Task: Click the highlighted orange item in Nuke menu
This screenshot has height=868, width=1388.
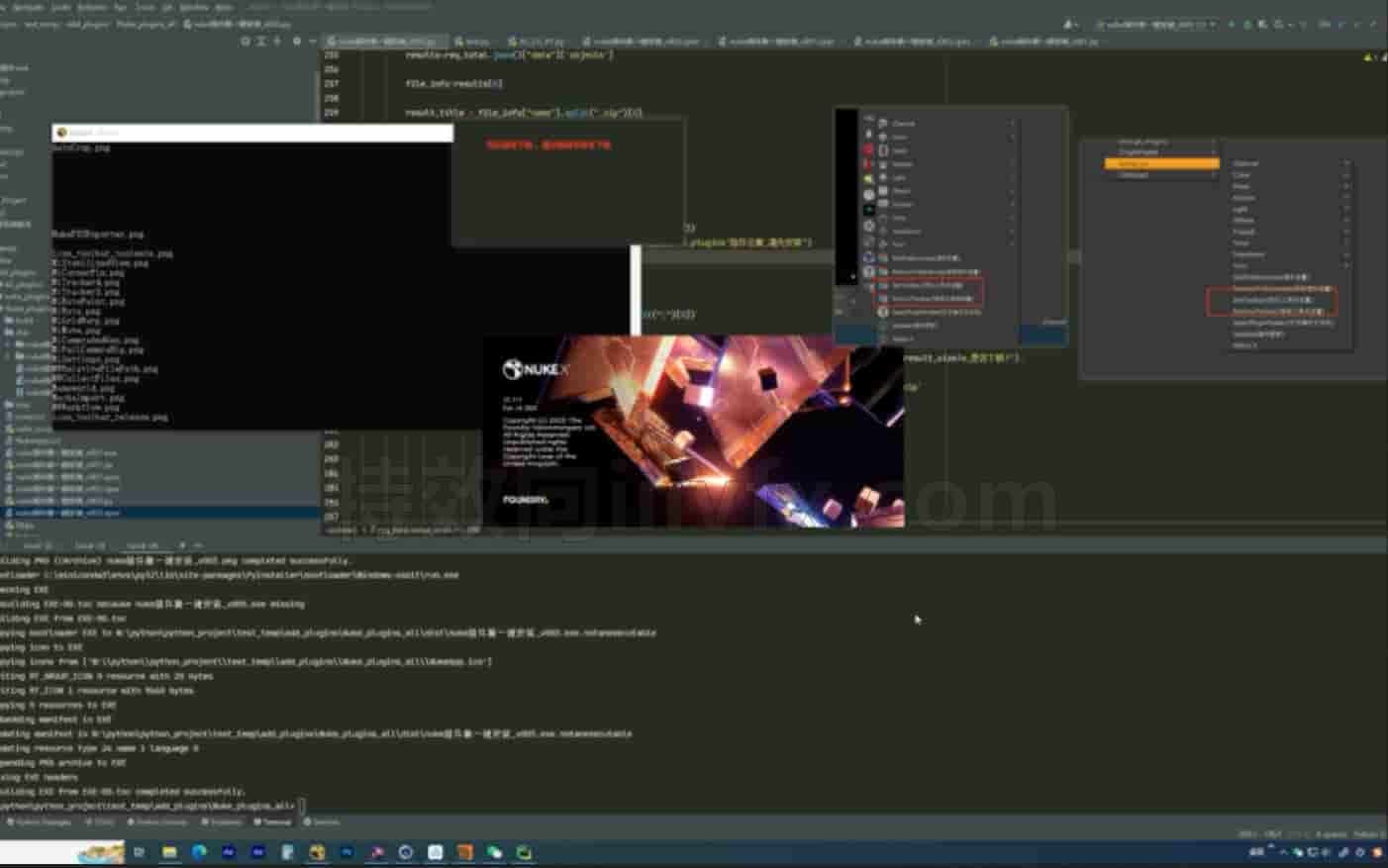Action: coord(1161,163)
